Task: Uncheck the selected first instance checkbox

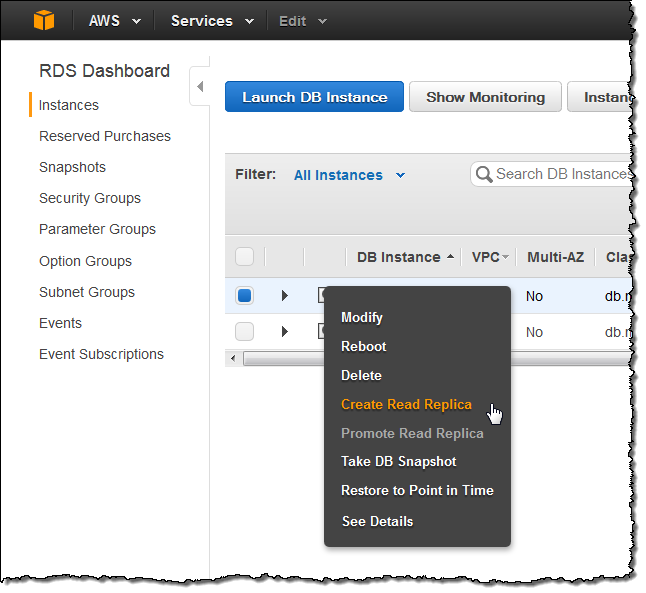Action: pyautogui.click(x=245, y=295)
